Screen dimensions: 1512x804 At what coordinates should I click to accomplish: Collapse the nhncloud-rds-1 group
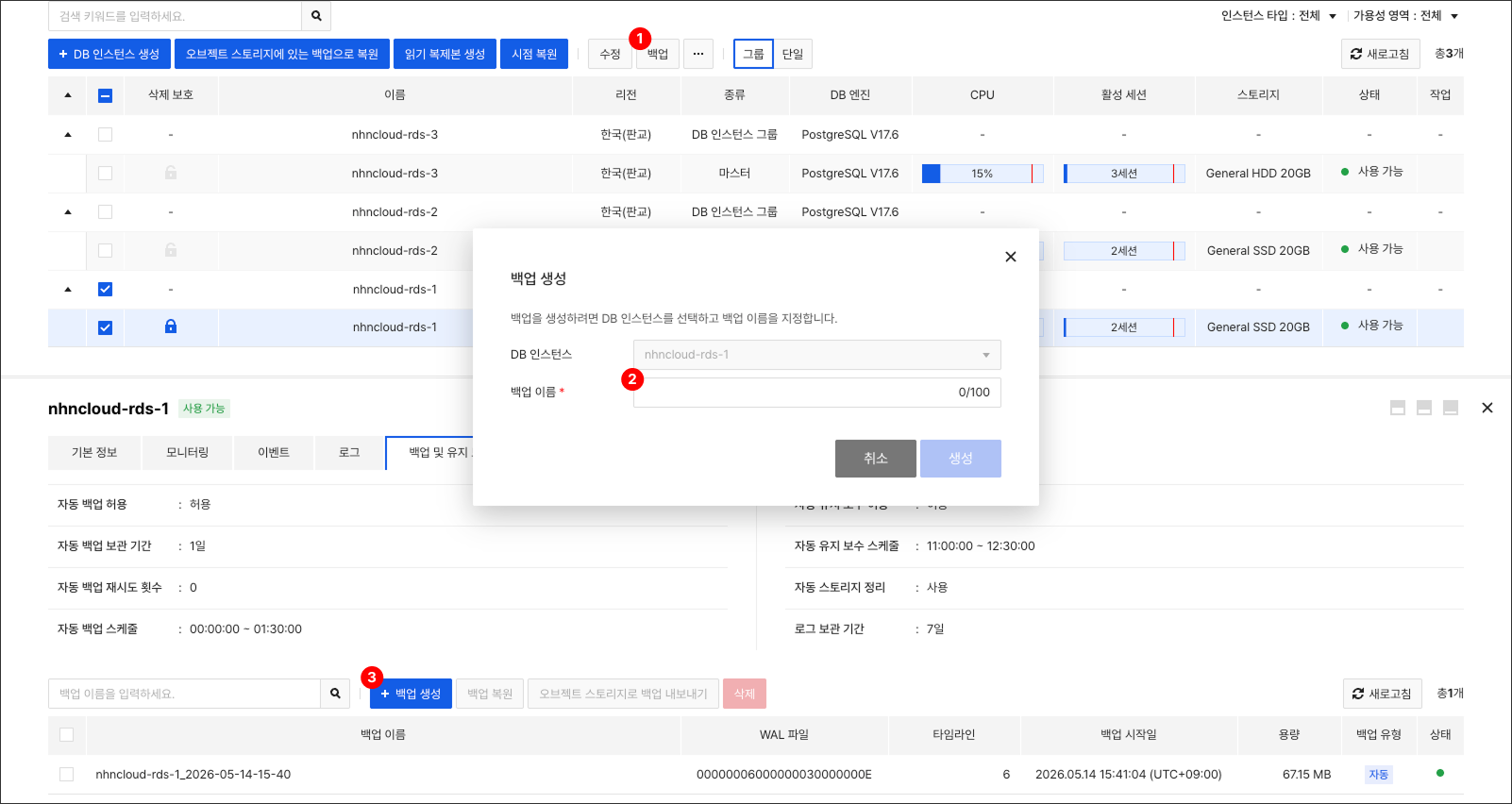point(68,290)
